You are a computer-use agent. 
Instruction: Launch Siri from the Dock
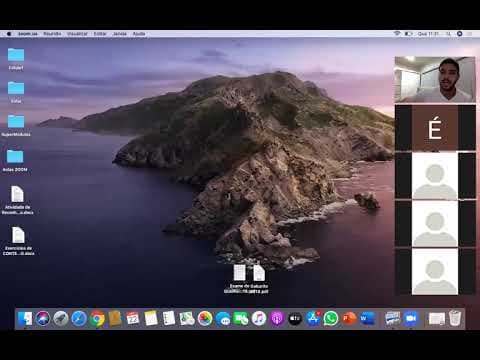click(x=43, y=319)
